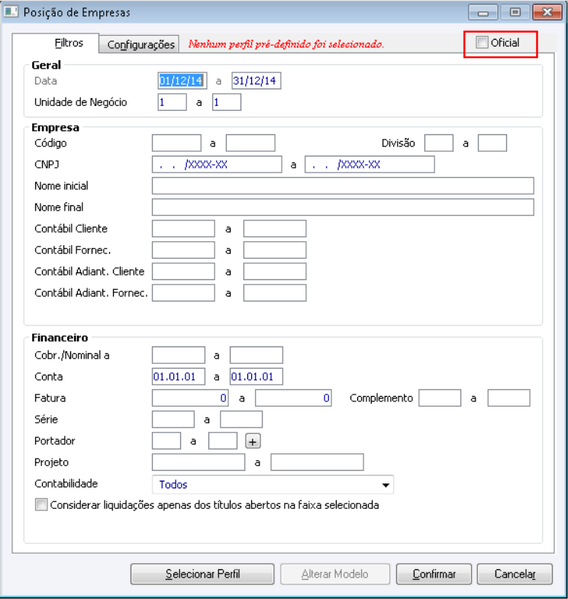Click the first Complemento field

pyautogui.click(x=440, y=398)
